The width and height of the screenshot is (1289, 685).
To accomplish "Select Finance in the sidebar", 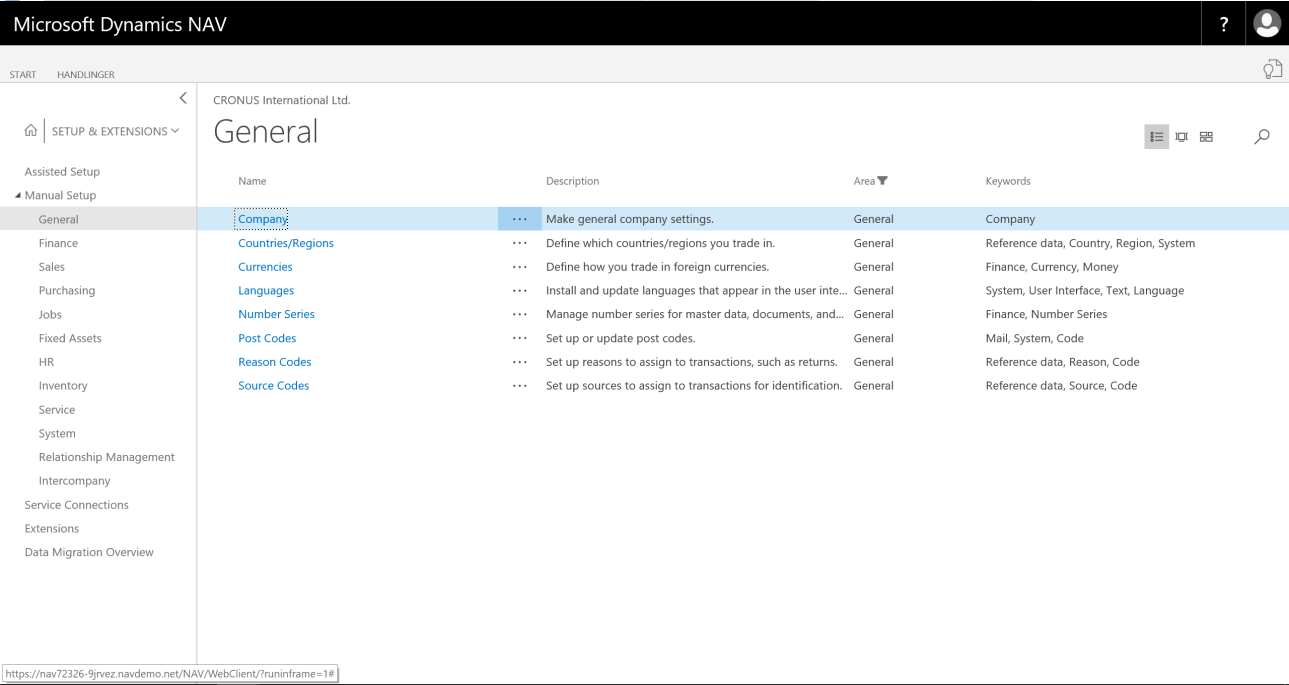I will pos(58,243).
